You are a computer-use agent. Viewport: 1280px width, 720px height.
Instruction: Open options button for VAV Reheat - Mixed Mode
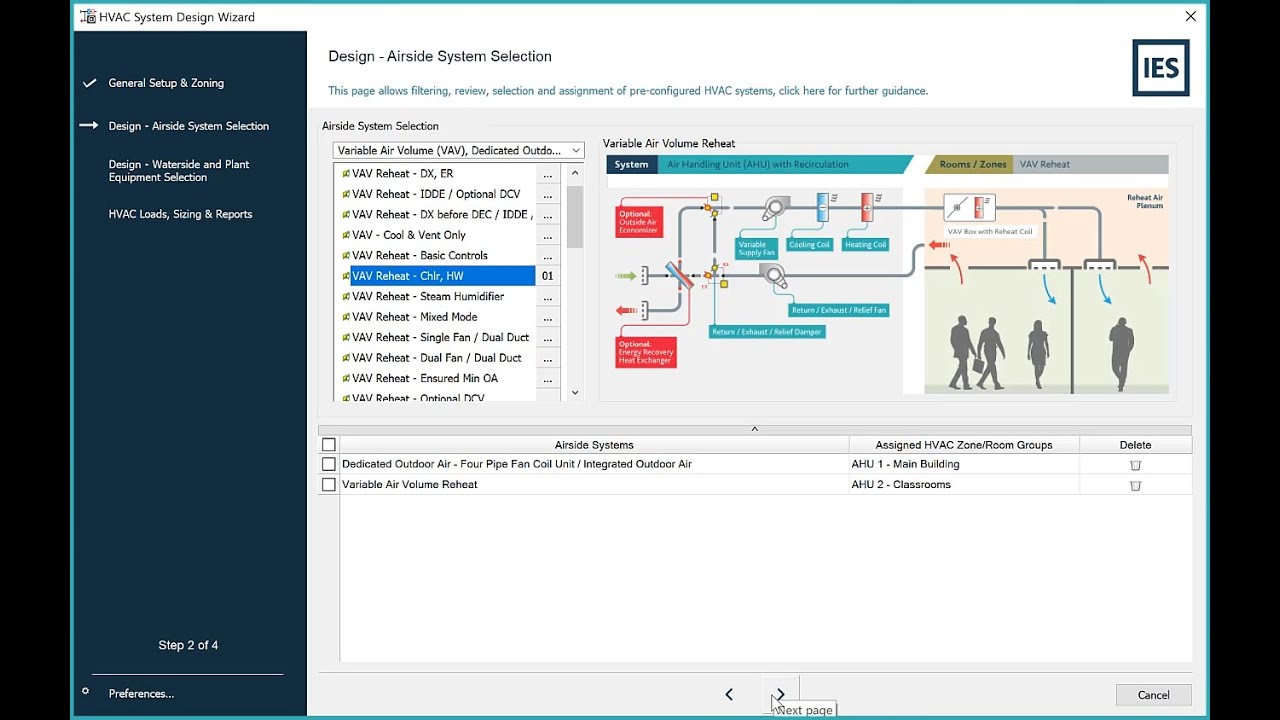(547, 317)
